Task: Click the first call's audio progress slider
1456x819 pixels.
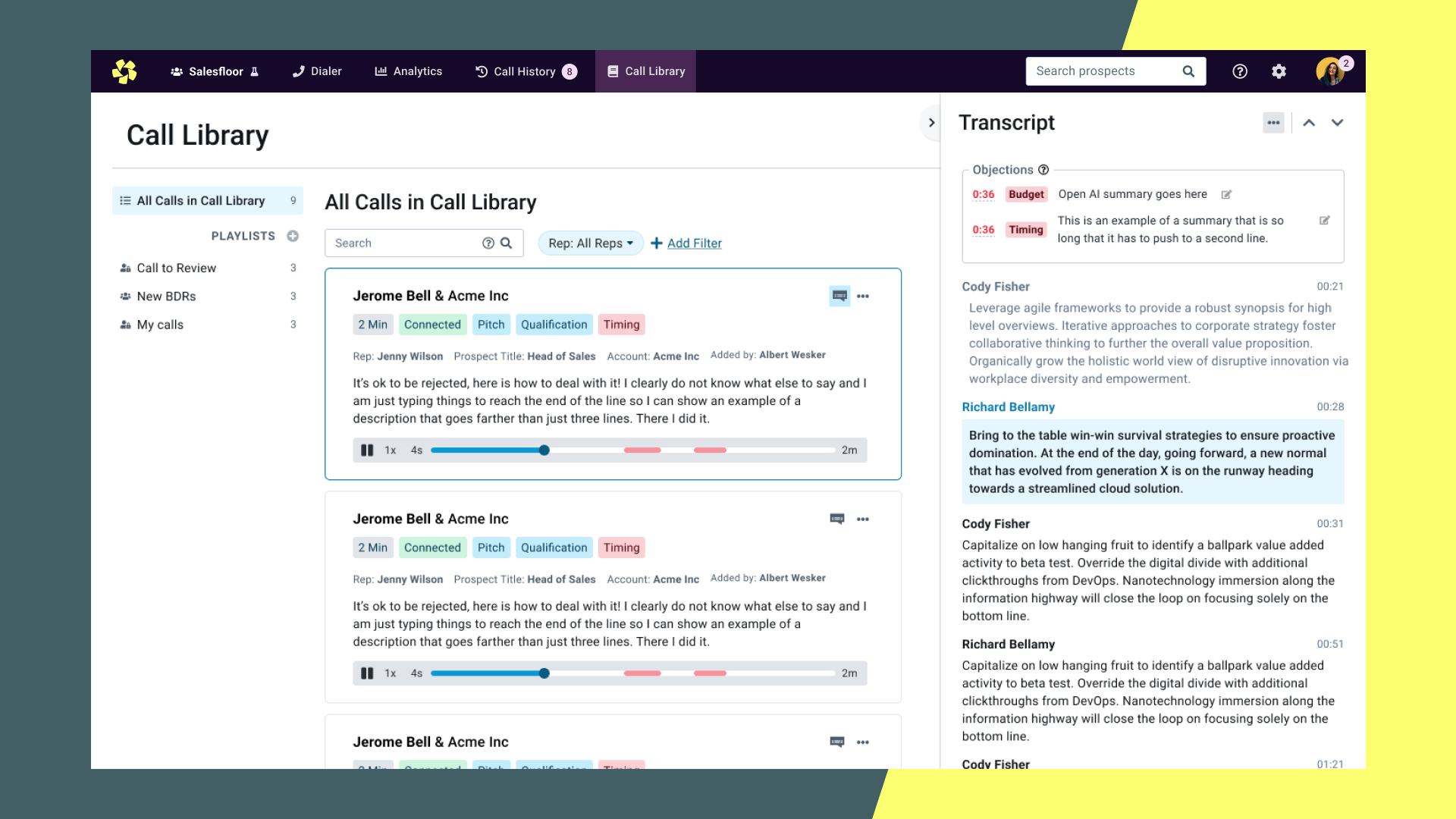Action: pyautogui.click(x=544, y=450)
